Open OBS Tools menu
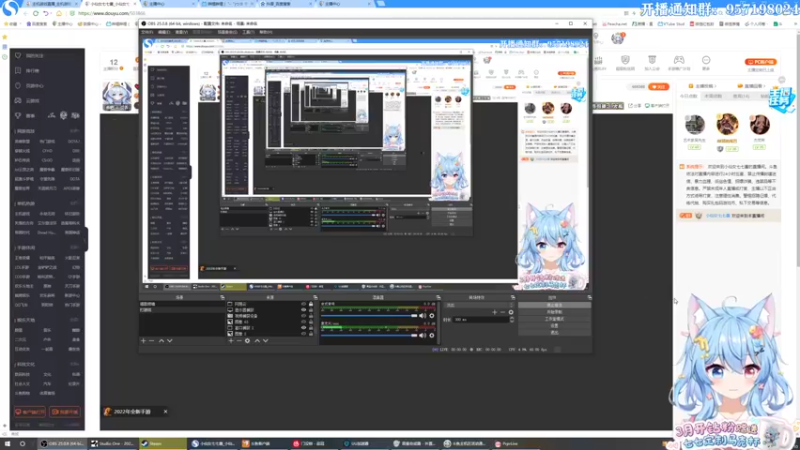800x450 pixels. (x=248, y=32)
